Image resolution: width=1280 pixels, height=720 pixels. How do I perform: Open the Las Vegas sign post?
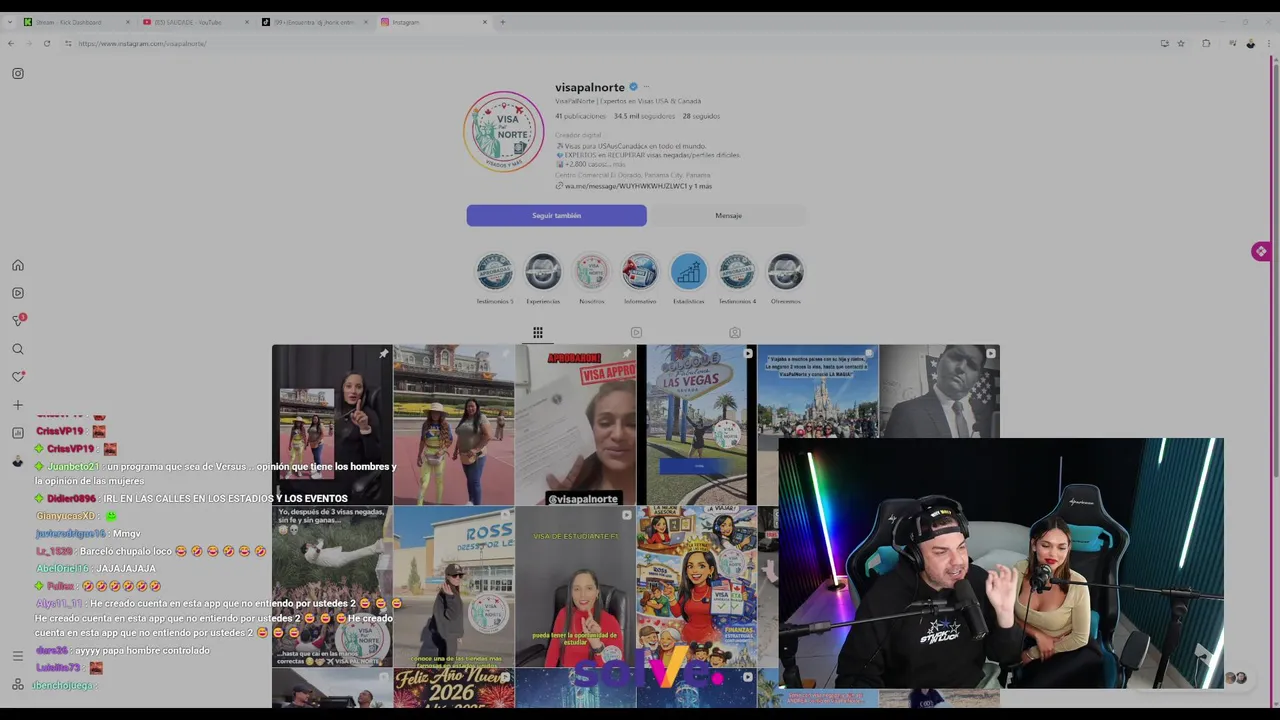(697, 425)
